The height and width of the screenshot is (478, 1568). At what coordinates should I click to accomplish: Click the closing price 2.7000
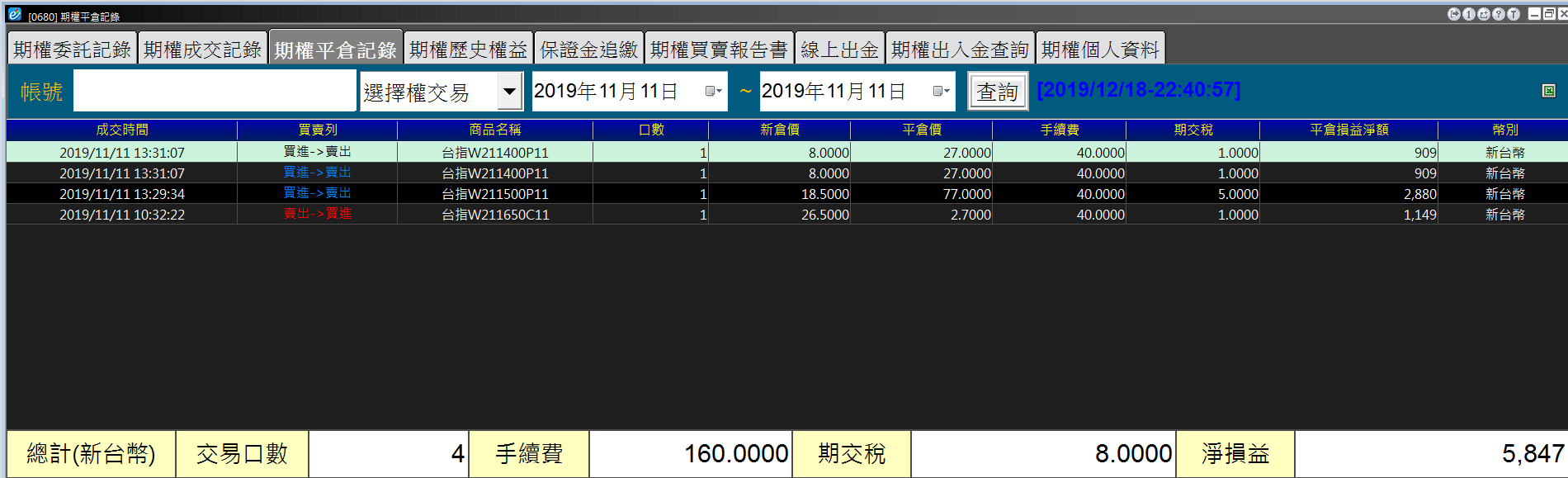pyautogui.click(x=971, y=215)
